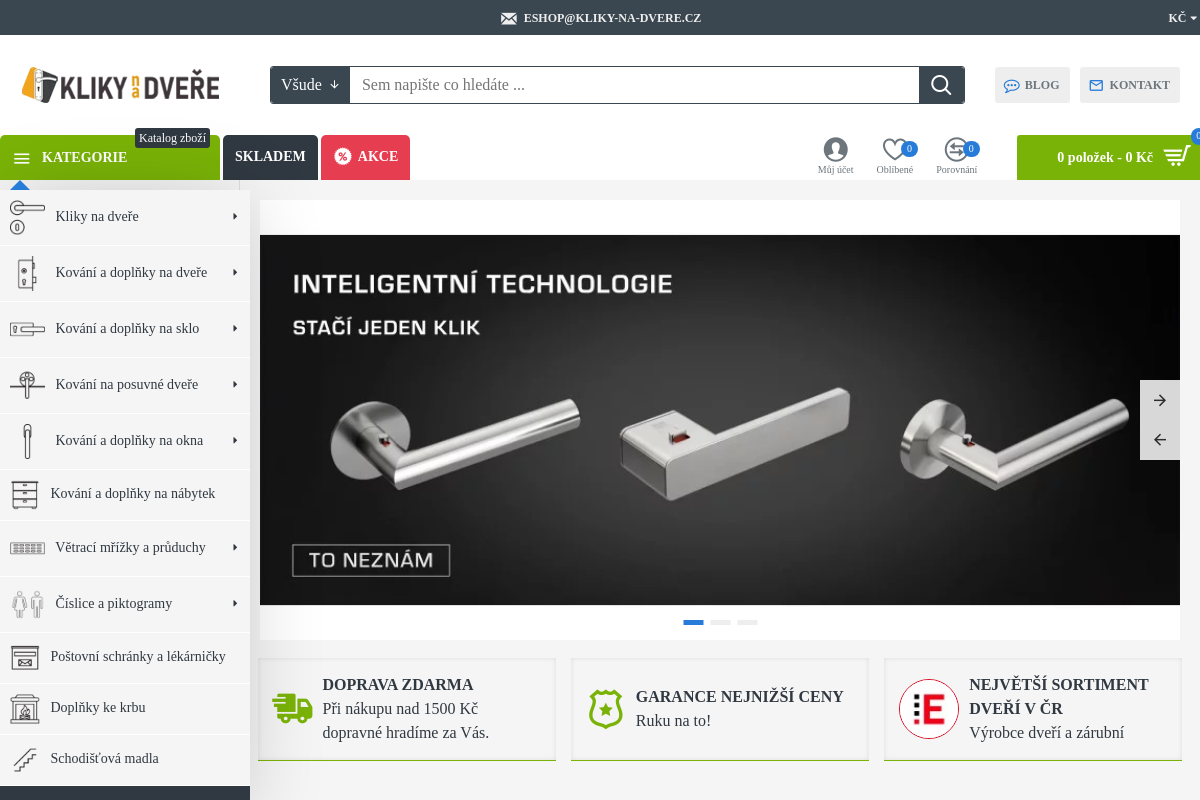Click the search text input field
Screen dimensions: 1200x800
click(x=634, y=85)
